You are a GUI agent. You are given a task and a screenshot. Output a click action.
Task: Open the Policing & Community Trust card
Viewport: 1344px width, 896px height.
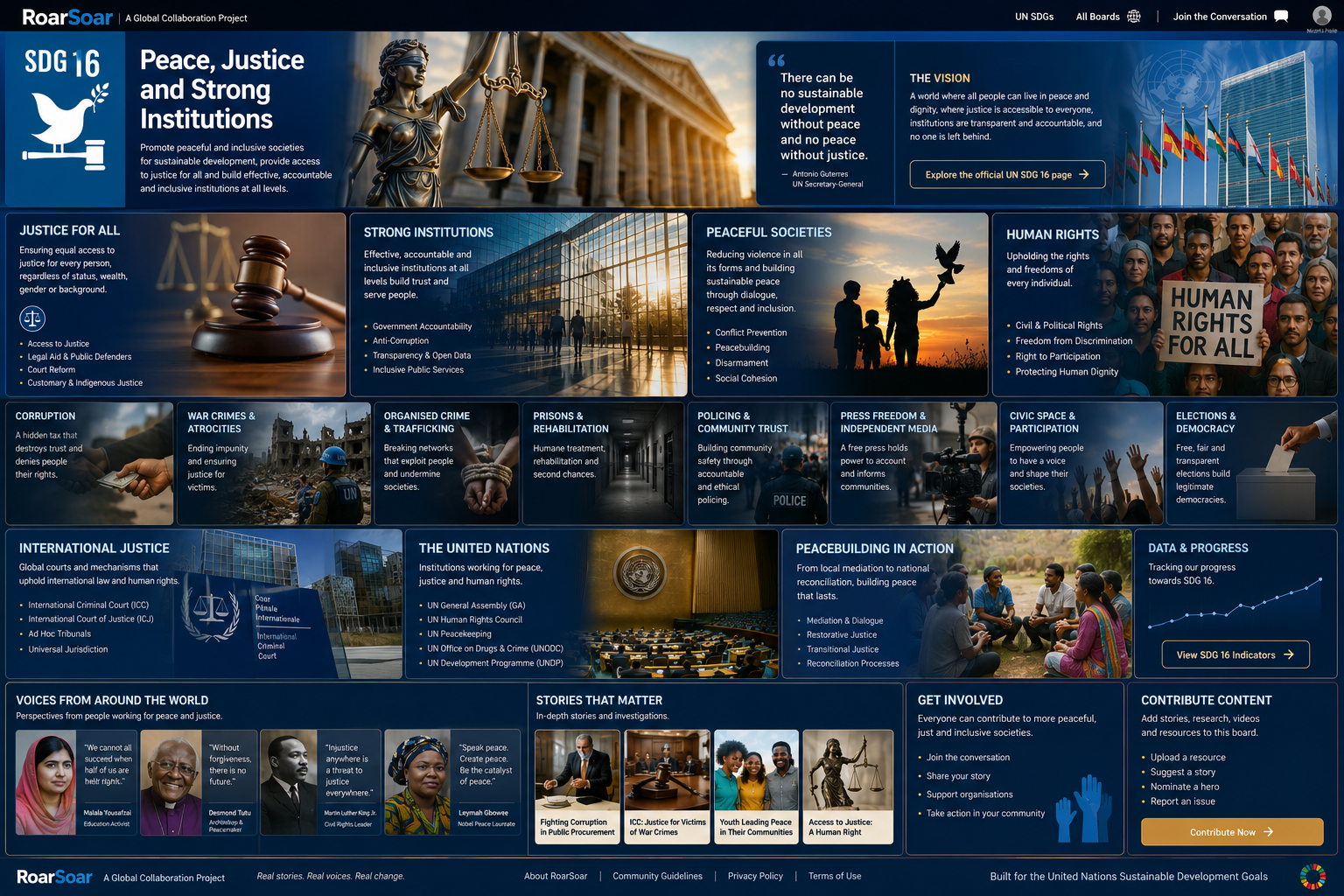758,464
